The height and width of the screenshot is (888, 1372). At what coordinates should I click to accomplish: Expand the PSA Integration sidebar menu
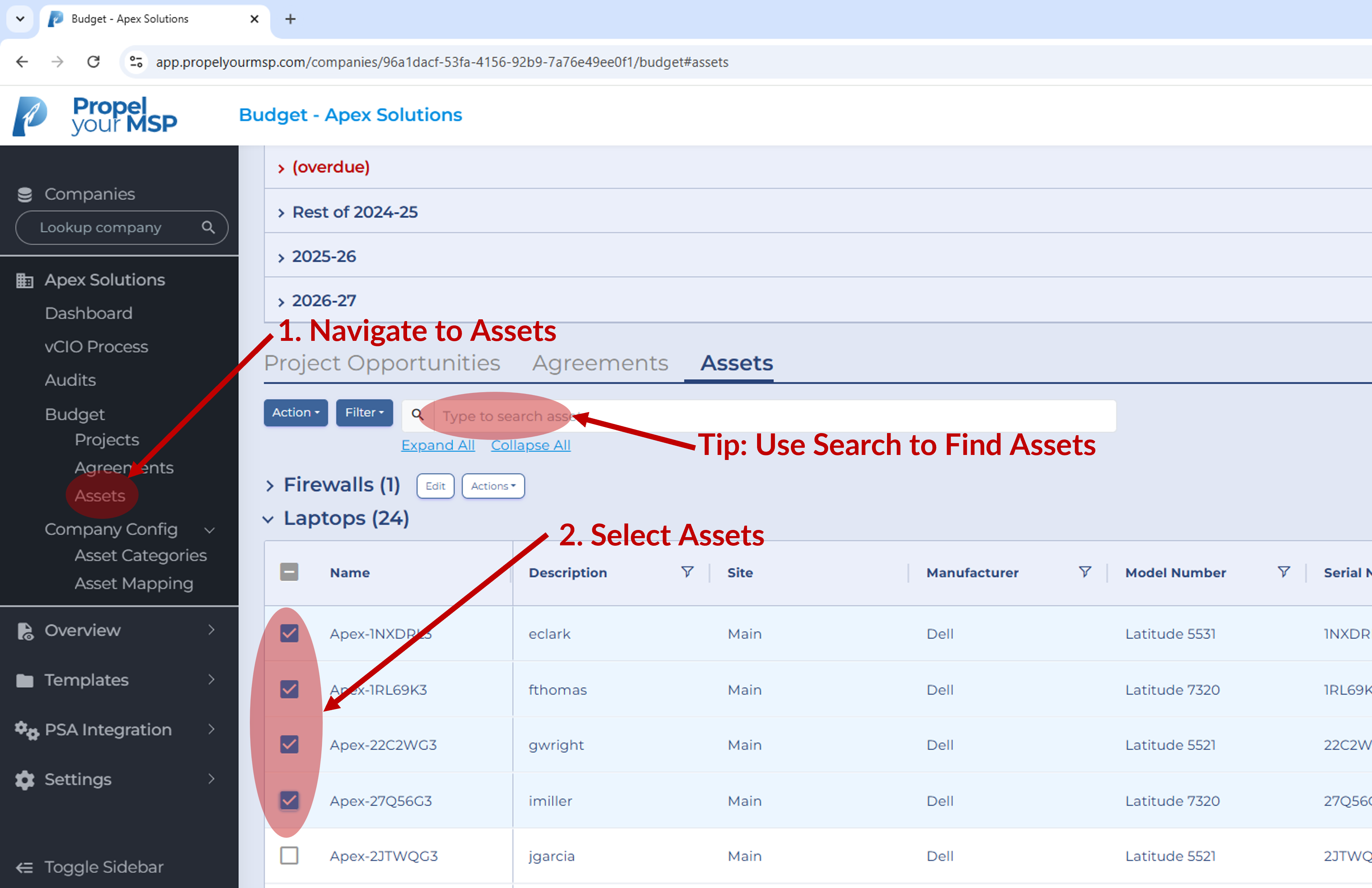[211, 729]
